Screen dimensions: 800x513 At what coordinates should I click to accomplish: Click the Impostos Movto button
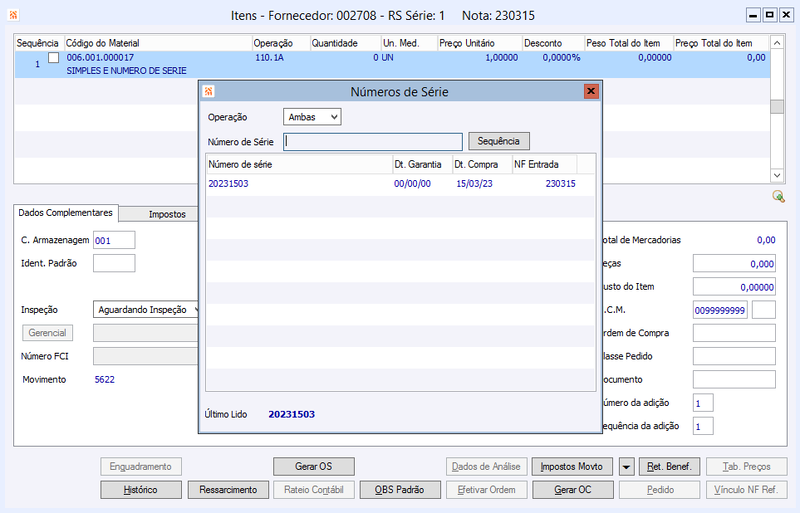pyautogui.click(x=572, y=467)
